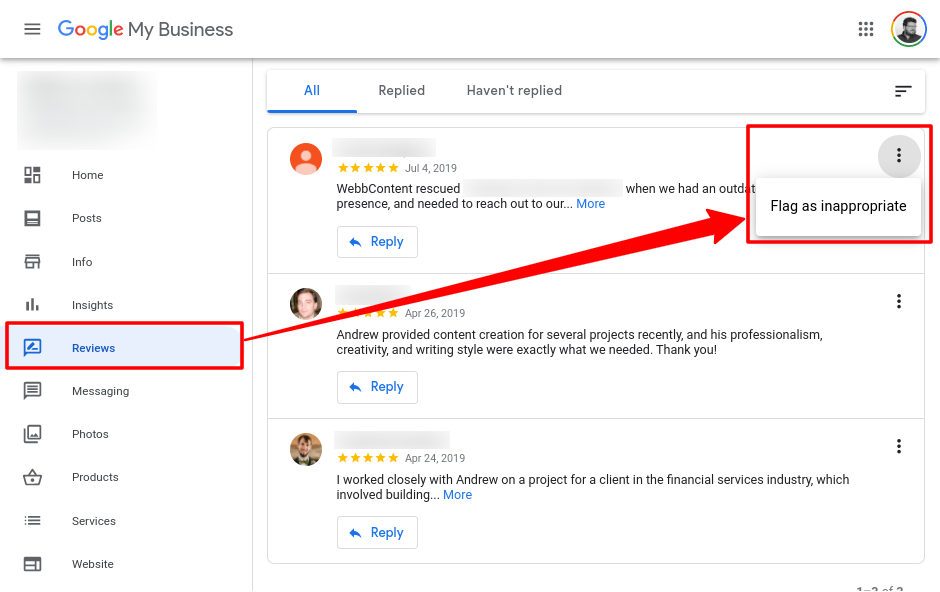Open the navigation hamburger menu
940x592 pixels.
[x=32, y=29]
